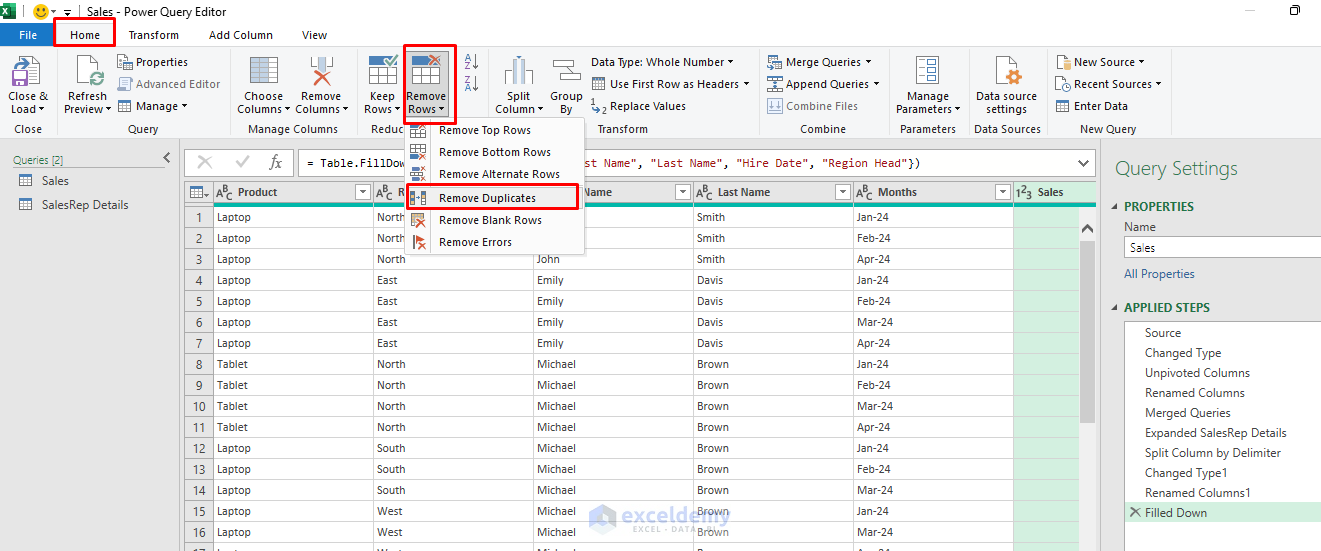Switch to the Add Column tab
1321x551 pixels.
(241, 35)
